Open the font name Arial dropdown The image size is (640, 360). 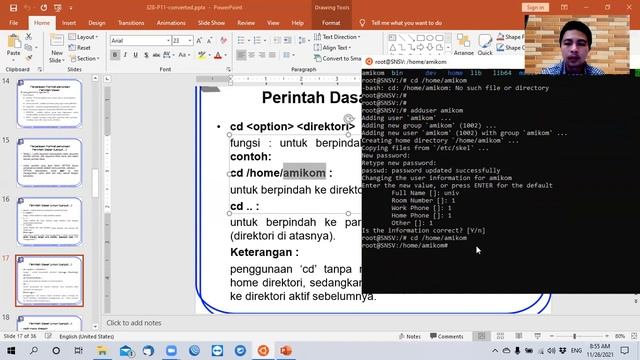click(x=168, y=40)
